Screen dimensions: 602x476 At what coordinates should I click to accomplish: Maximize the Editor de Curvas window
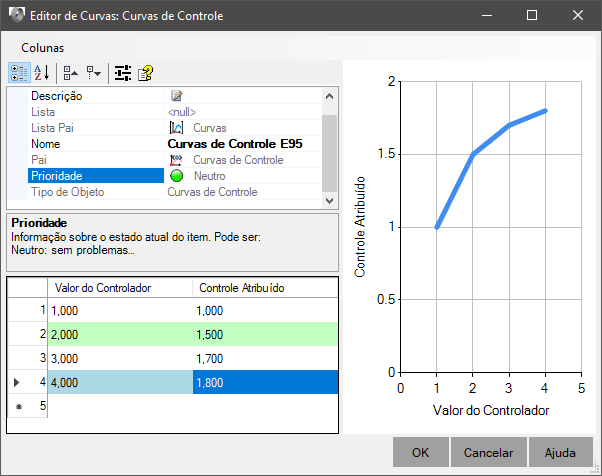pos(532,15)
